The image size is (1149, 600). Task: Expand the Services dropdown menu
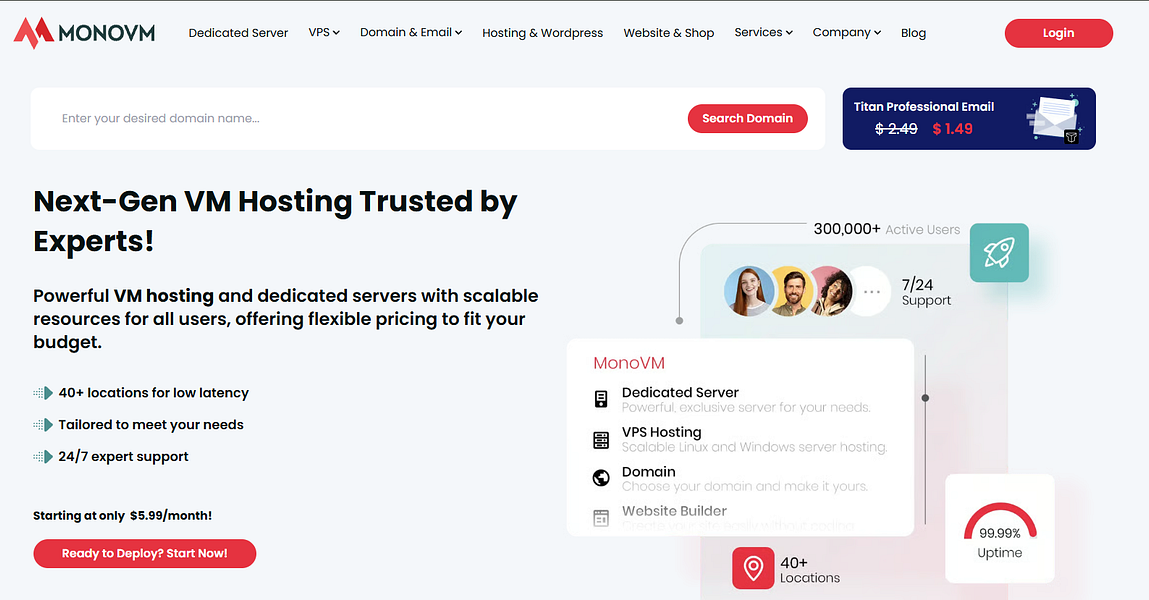(x=764, y=32)
